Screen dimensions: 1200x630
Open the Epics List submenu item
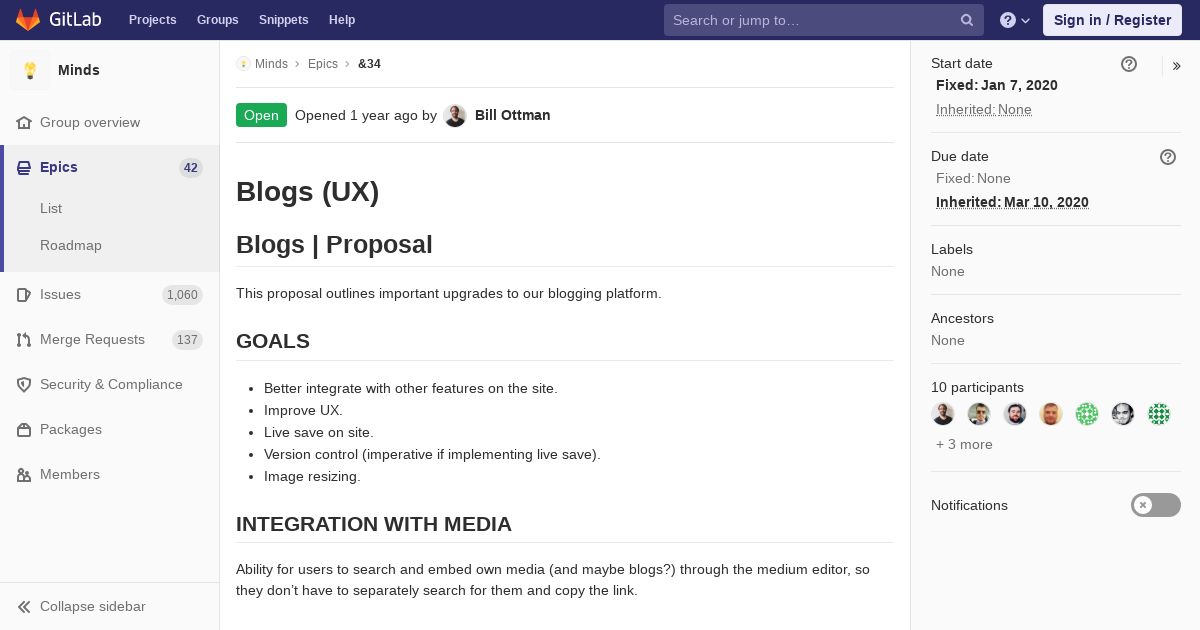click(x=51, y=208)
